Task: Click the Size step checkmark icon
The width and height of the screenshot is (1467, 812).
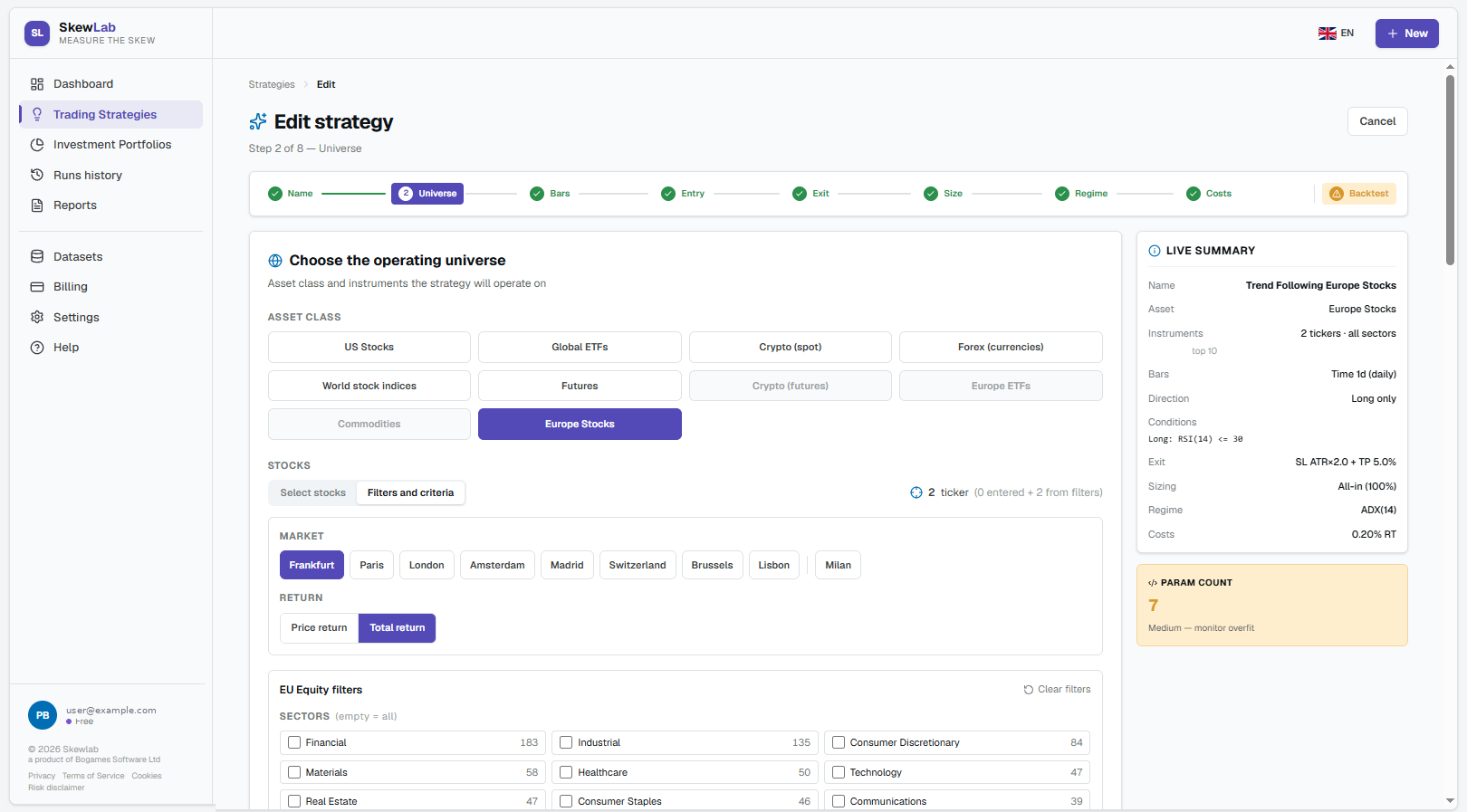Action: pos(931,194)
